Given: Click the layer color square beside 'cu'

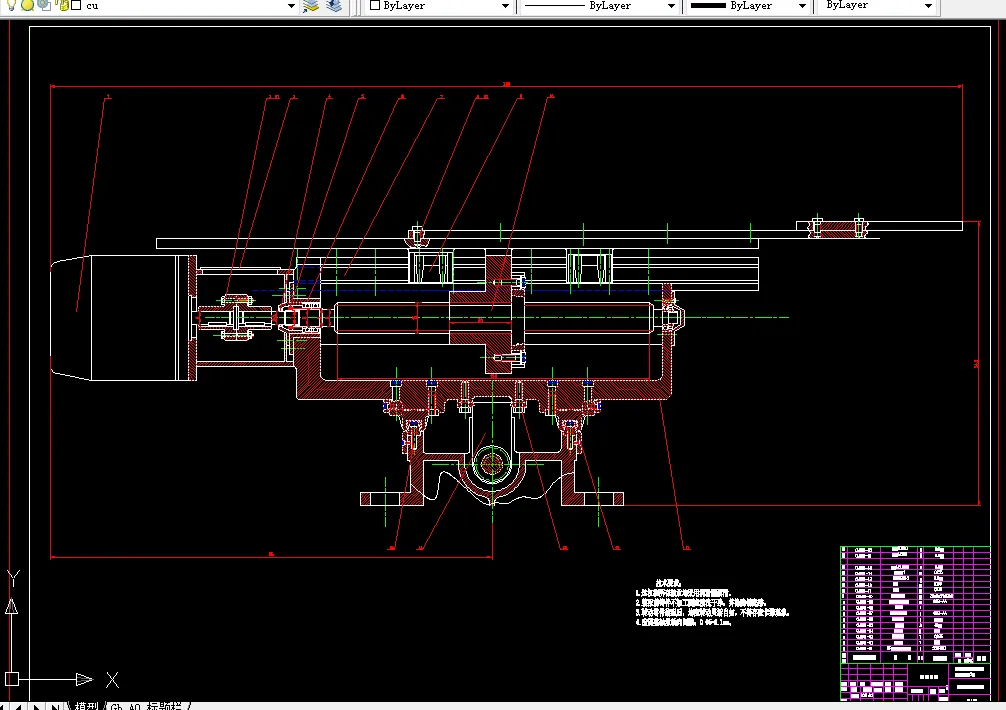Looking at the screenshot, I should point(76,5).
